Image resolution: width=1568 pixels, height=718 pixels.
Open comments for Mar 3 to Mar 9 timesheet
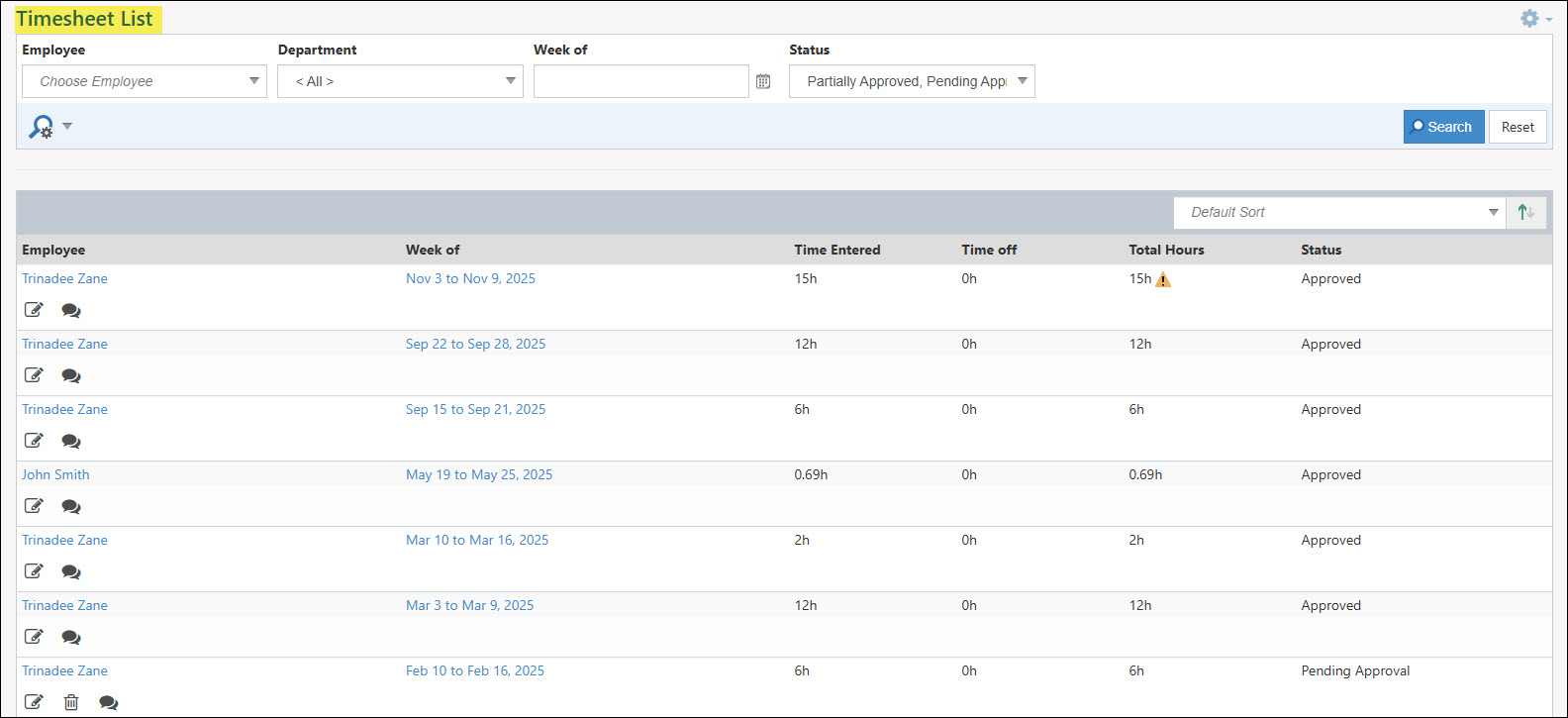tap(71, 637)
